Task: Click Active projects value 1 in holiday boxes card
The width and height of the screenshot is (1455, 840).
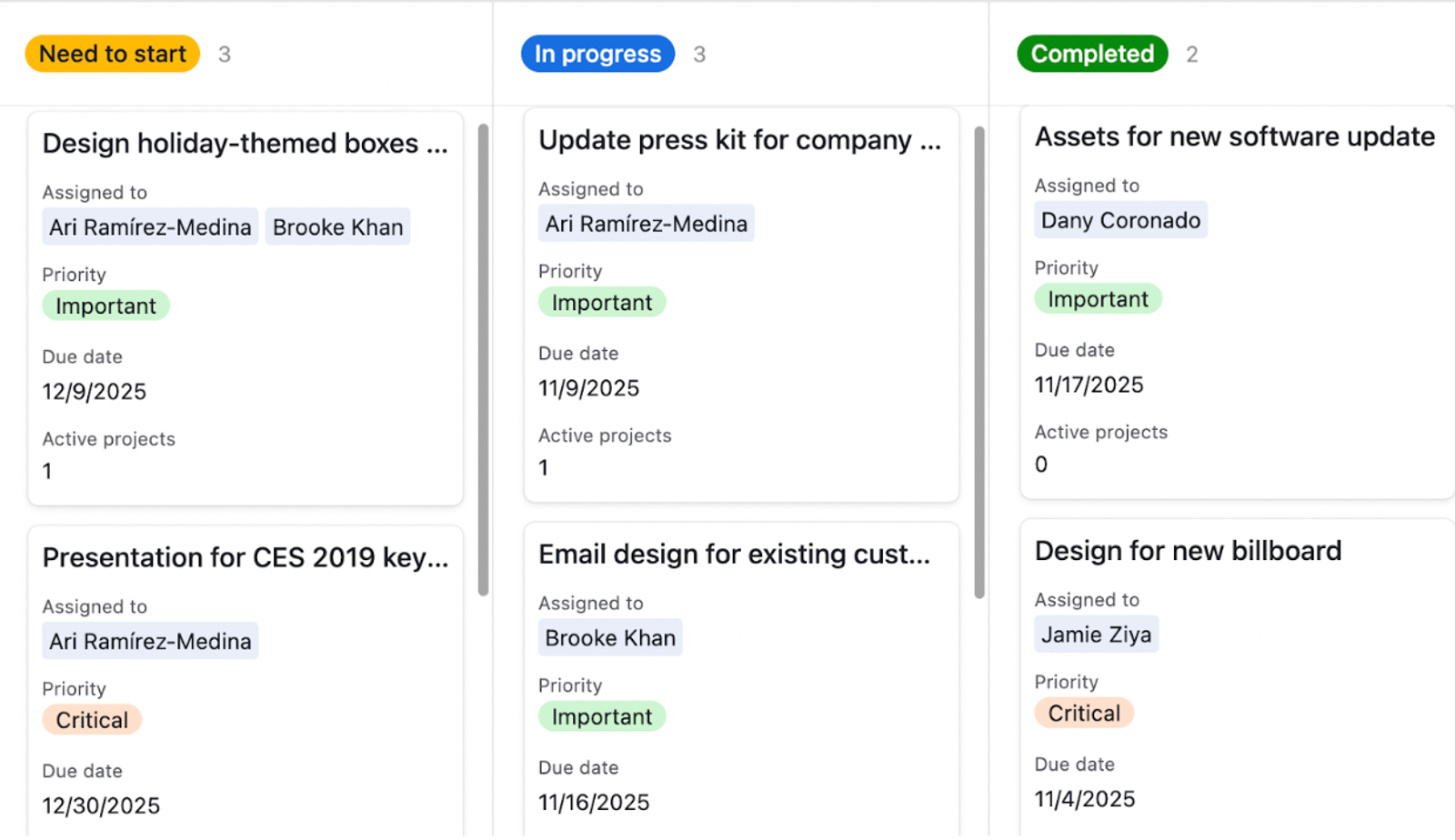Action: tap(47, 471)
